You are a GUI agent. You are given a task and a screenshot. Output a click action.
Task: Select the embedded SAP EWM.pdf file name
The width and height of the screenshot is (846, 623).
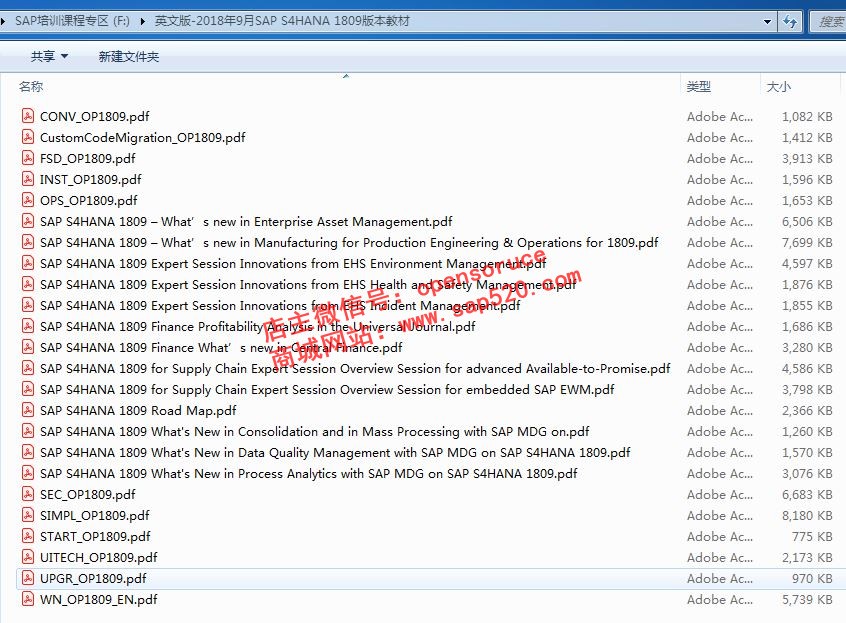(x=327, y=390)
